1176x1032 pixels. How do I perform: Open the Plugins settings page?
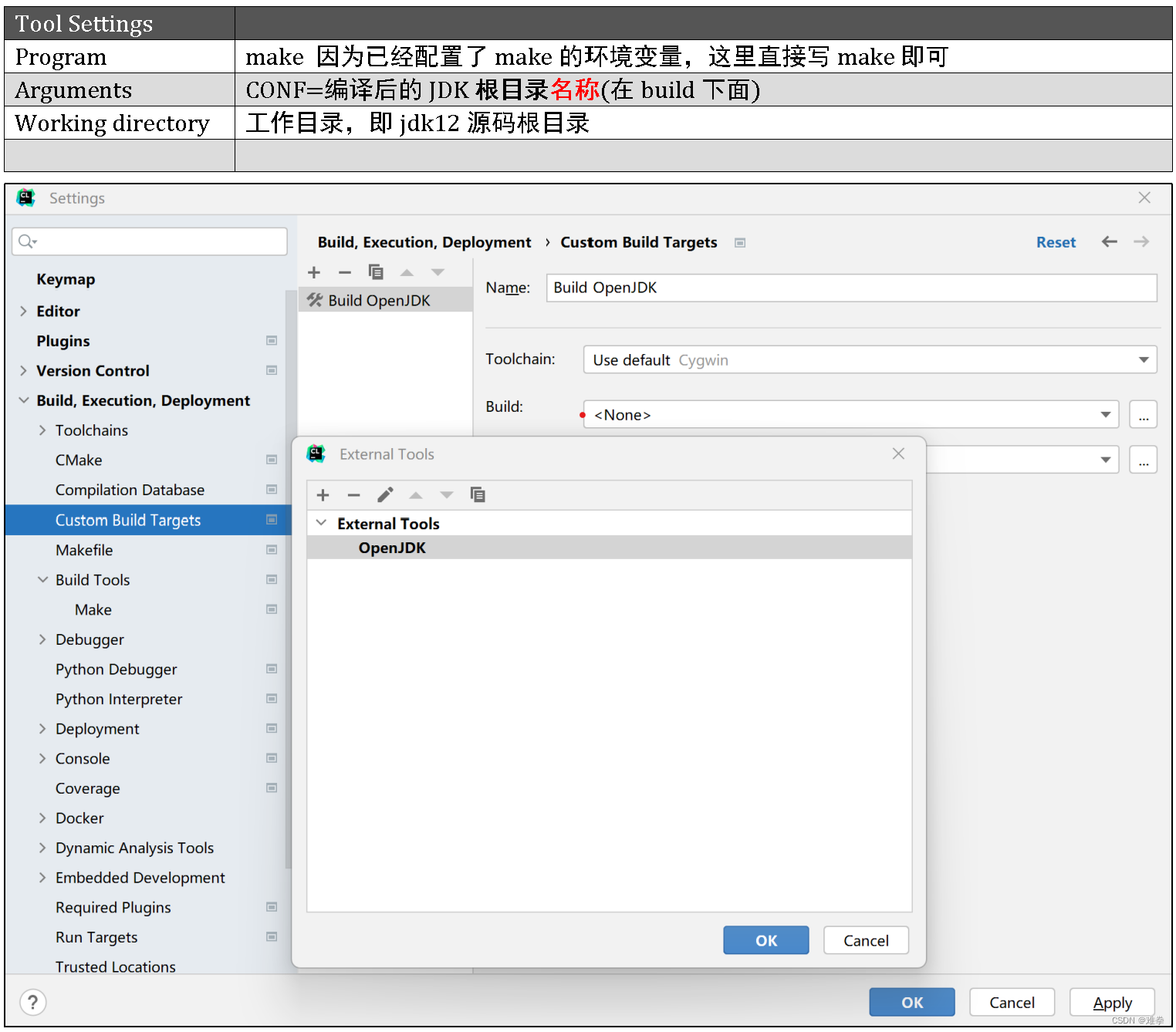coord(63,341)
